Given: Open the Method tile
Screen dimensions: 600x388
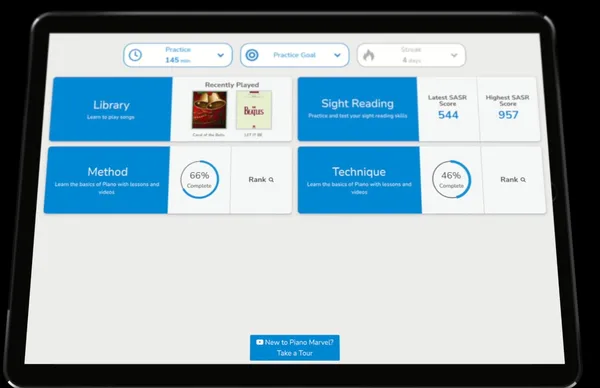Looking at the screenshot, I should [107, 180].
